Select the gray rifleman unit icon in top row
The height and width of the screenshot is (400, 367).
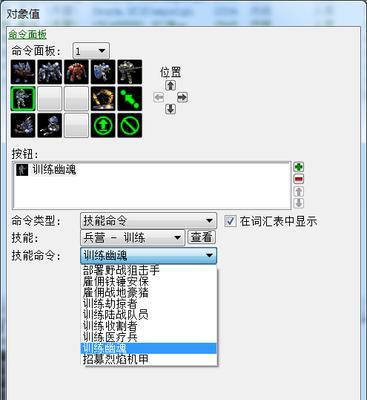[x=130, y=72]
